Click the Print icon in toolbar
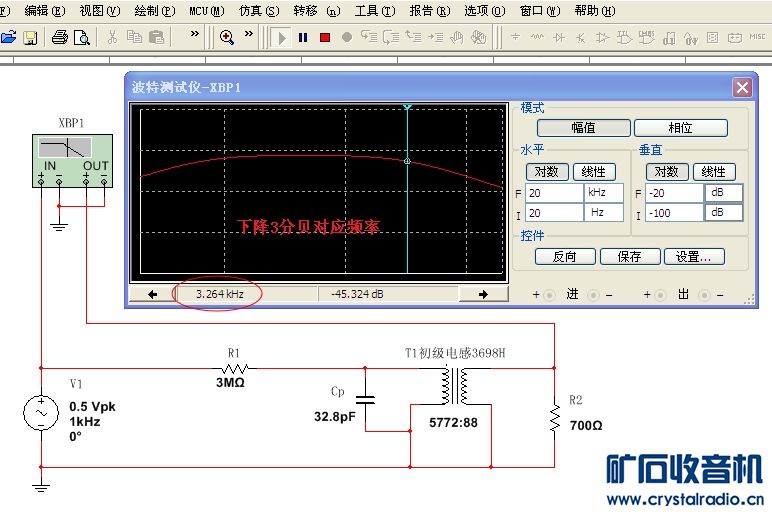The image size is (772, 512). (x=59, y=37)
